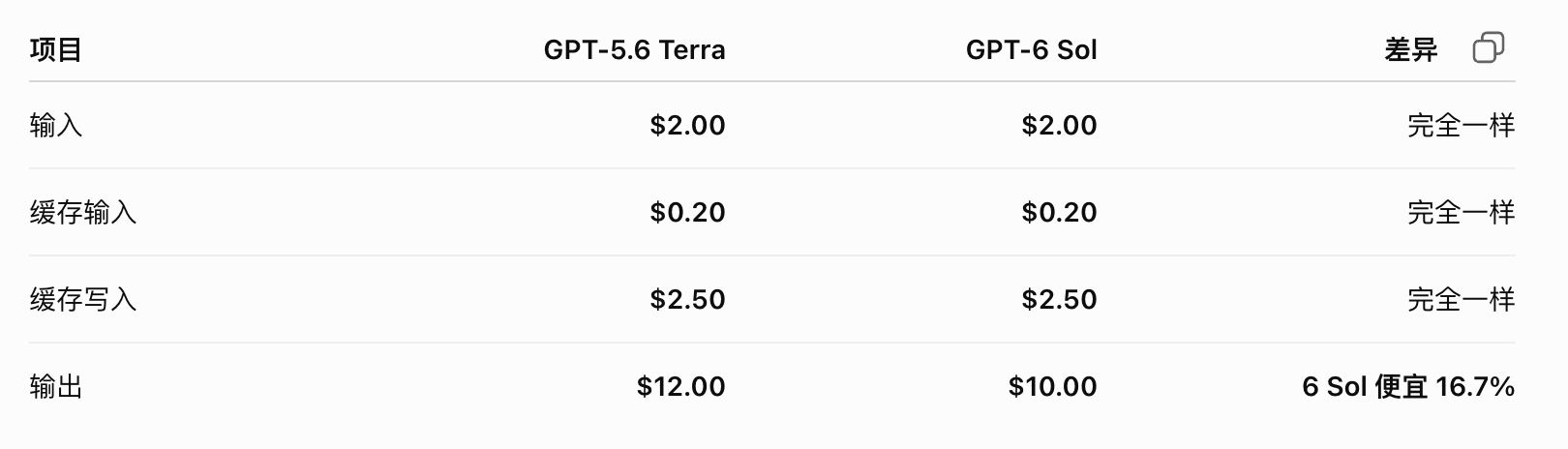This screenshot has height=449, width=1568.
Task: Click GPT-6 Sol cached input price $0.20
Action: pyautogui.click(x=1059, y=213)
